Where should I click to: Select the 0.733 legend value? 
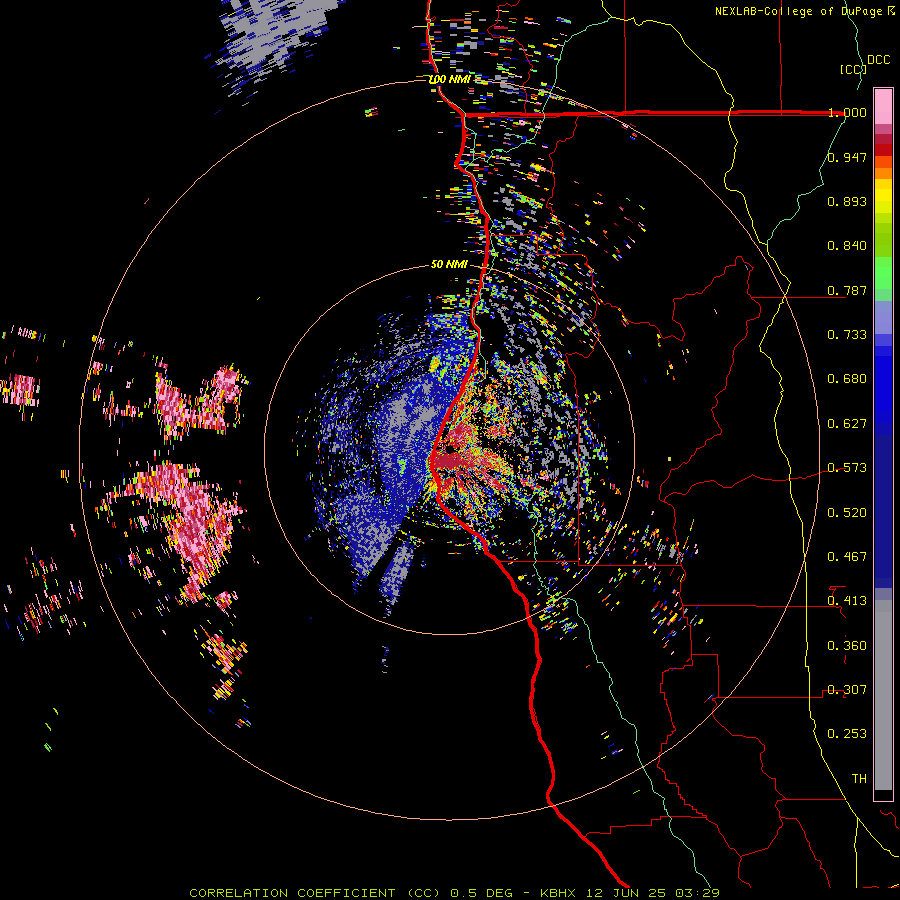click(x=847, y=335)
